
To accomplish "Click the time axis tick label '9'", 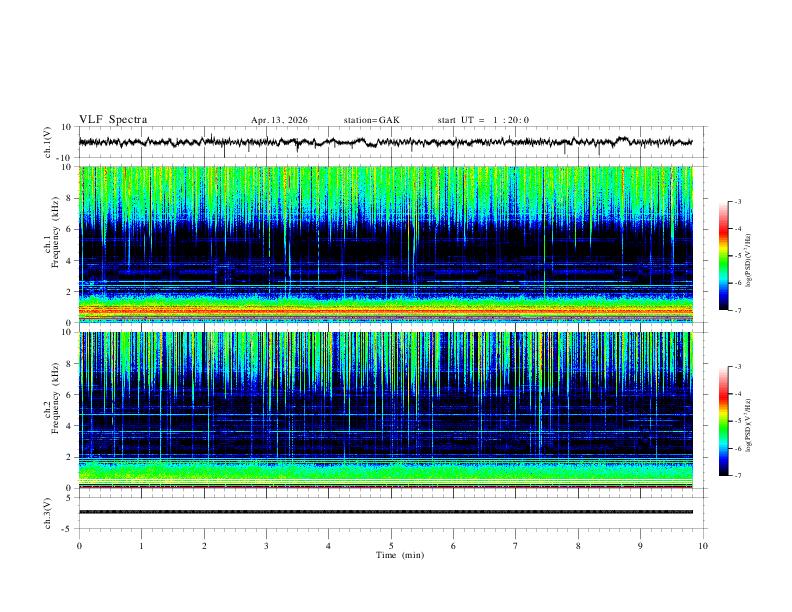I will pyautogui.click(x=640, y=546).
